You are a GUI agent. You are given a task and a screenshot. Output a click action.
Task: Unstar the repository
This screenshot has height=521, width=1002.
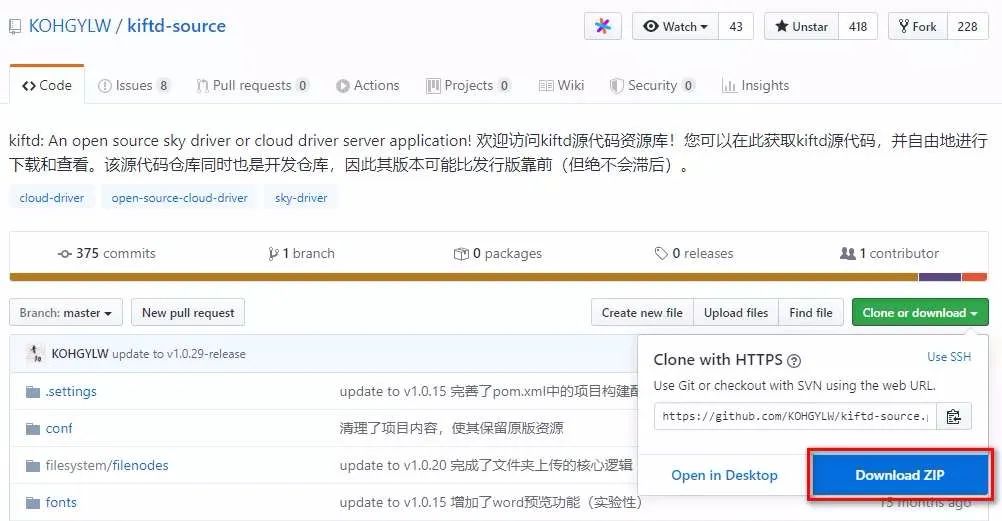pos(801,26)
